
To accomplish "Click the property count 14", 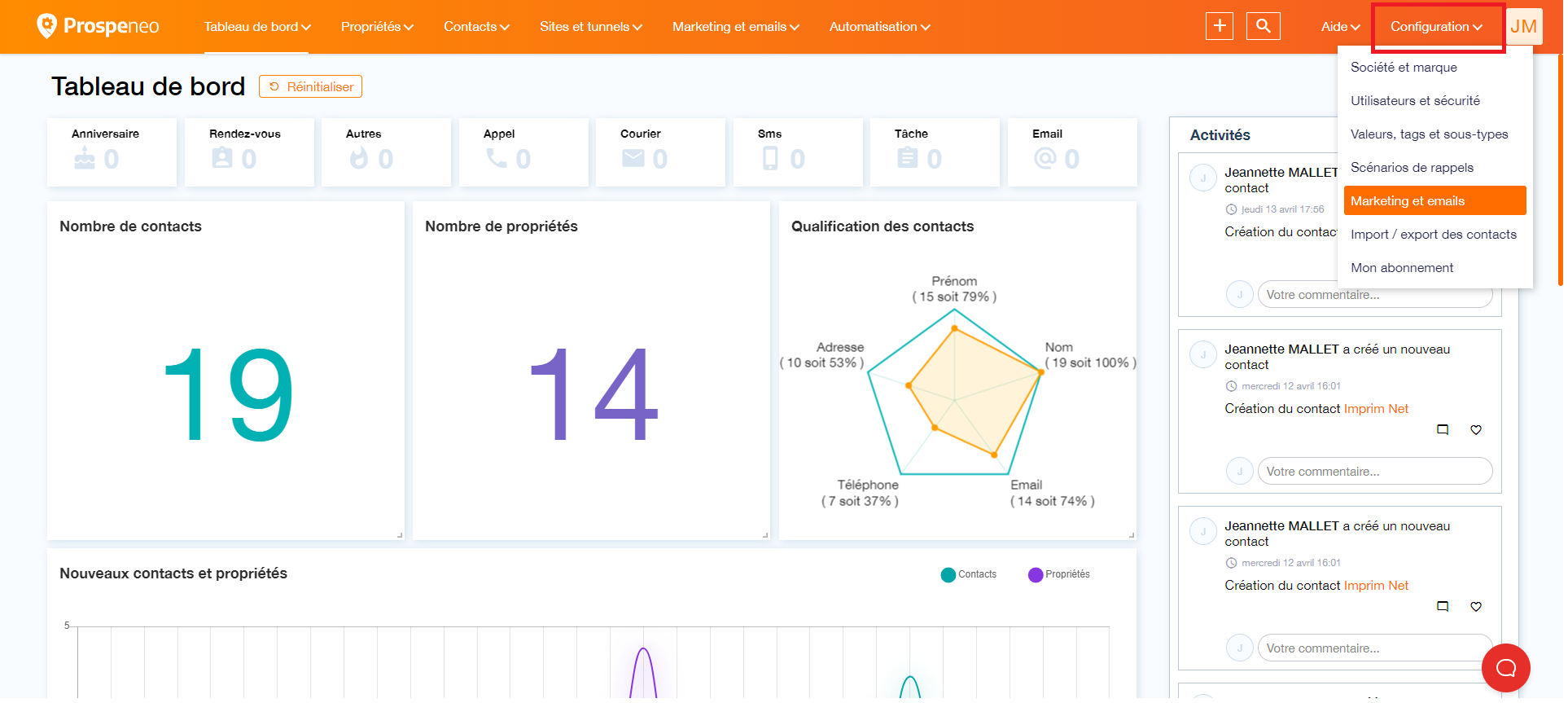I will click(593, 394).
